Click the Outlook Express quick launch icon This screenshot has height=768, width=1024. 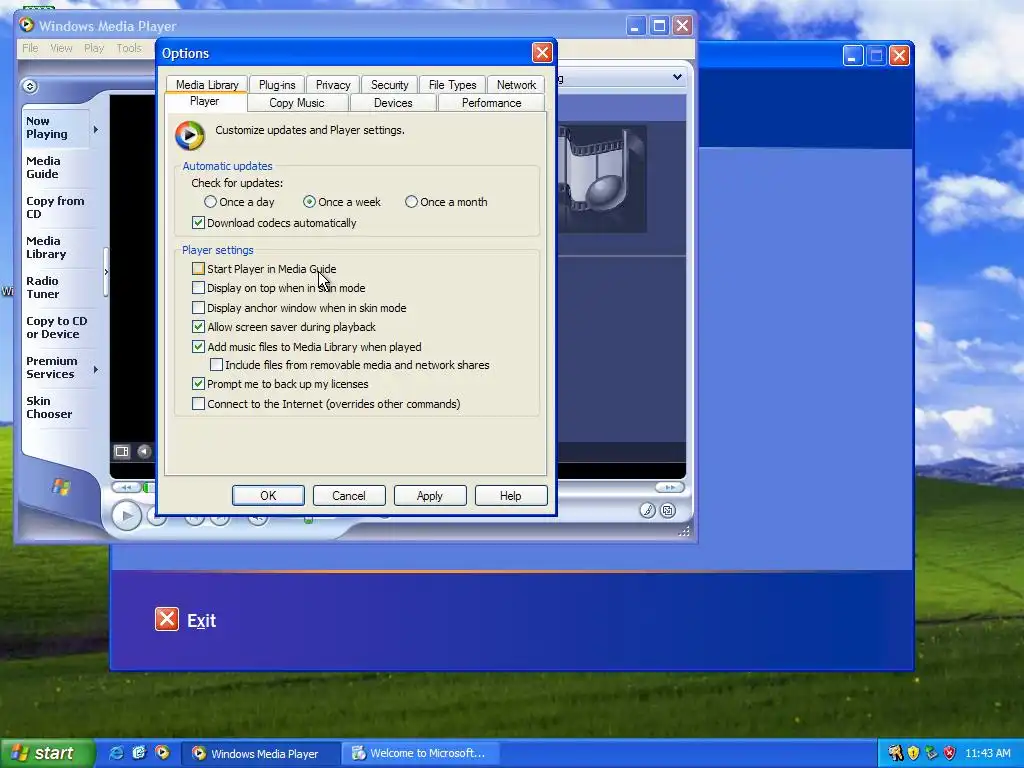click(x=139, y=753)
